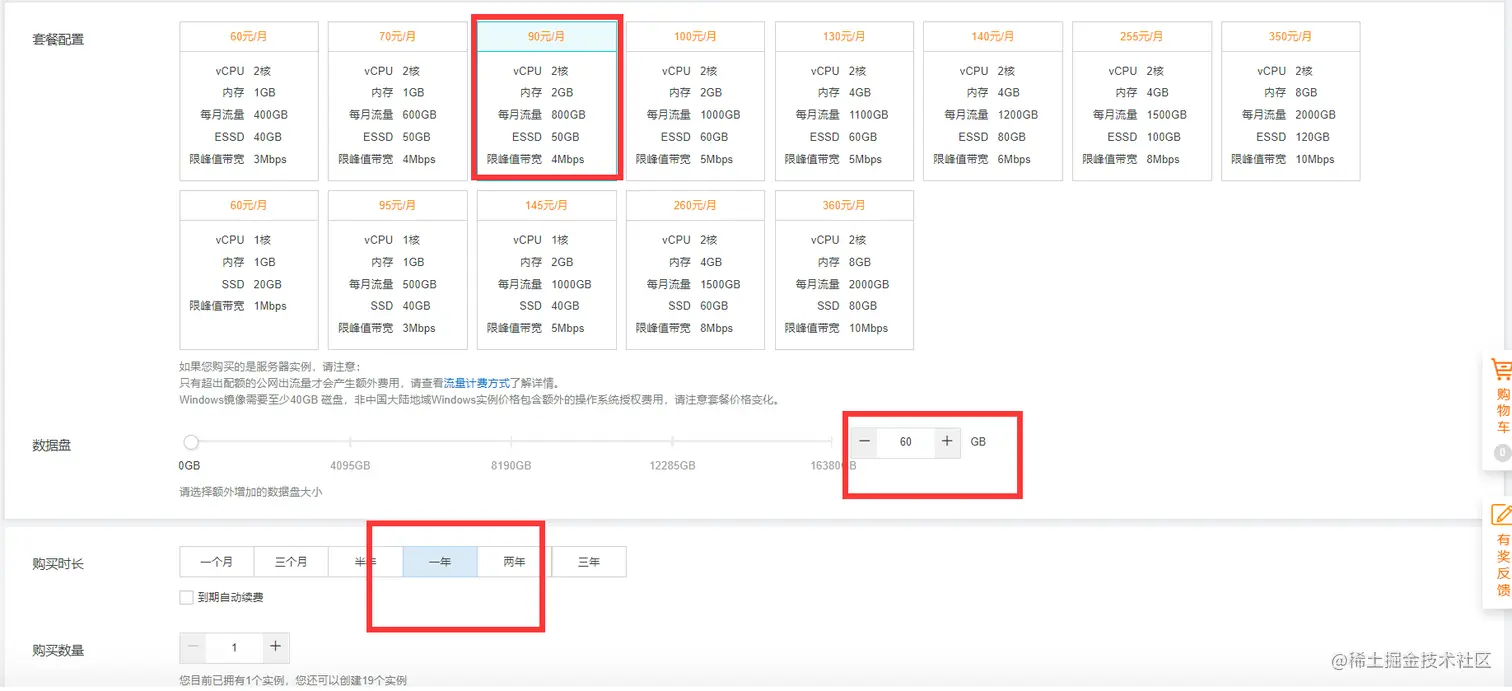Open the 流量计费方式 link
Screen dimensions: 1512x691
point(477,383)
